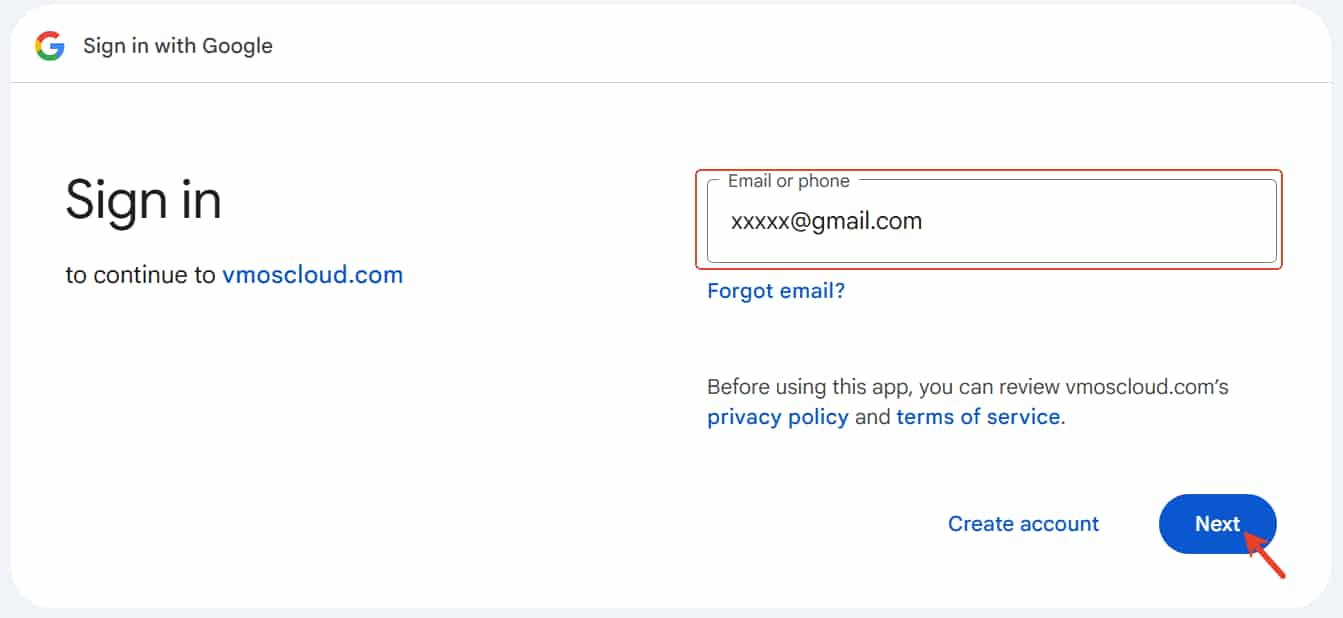Screen dimensions: 1343x618
Task: Start account creation with Create account link
Action: pos(1023,523)
